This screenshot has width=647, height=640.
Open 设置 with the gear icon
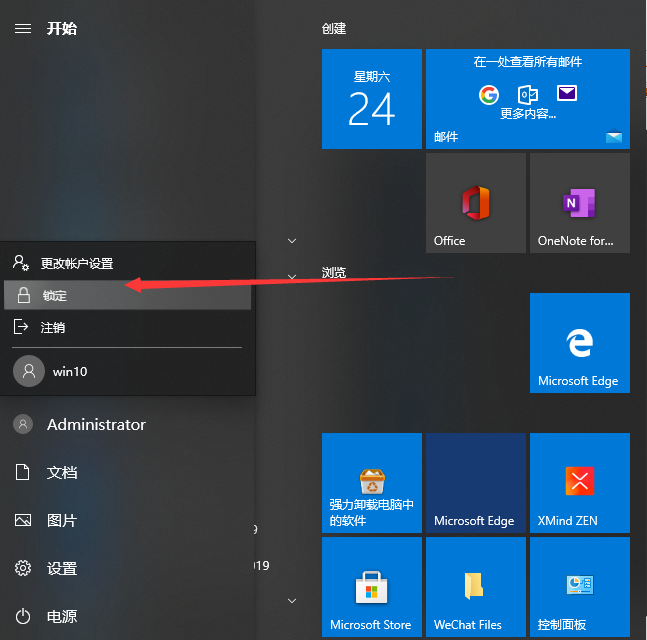pos(61,569)
